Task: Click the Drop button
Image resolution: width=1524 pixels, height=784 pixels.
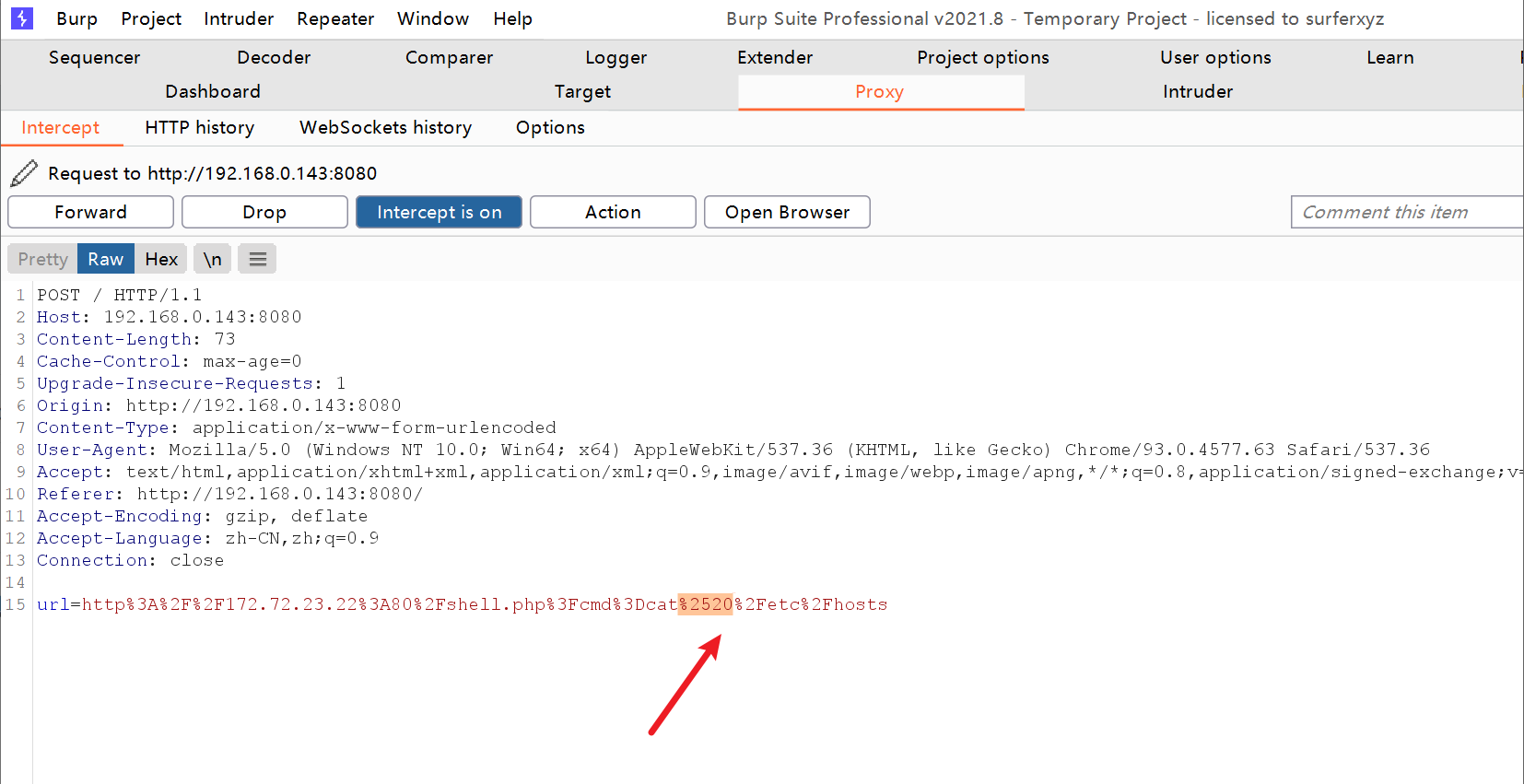Action: coord(264,212)
